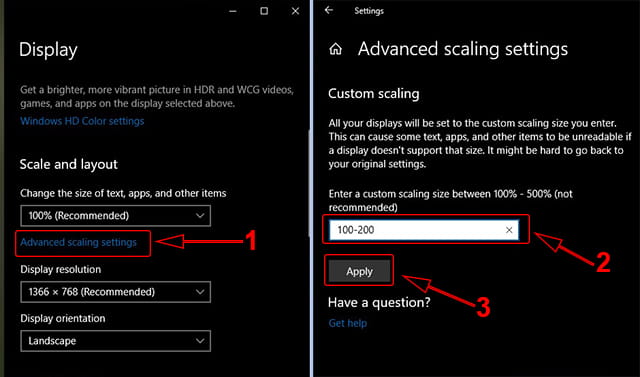This screenshot has height=377, width=640.
Task: Click the 'Have a question?' heading
Action: 379,303
